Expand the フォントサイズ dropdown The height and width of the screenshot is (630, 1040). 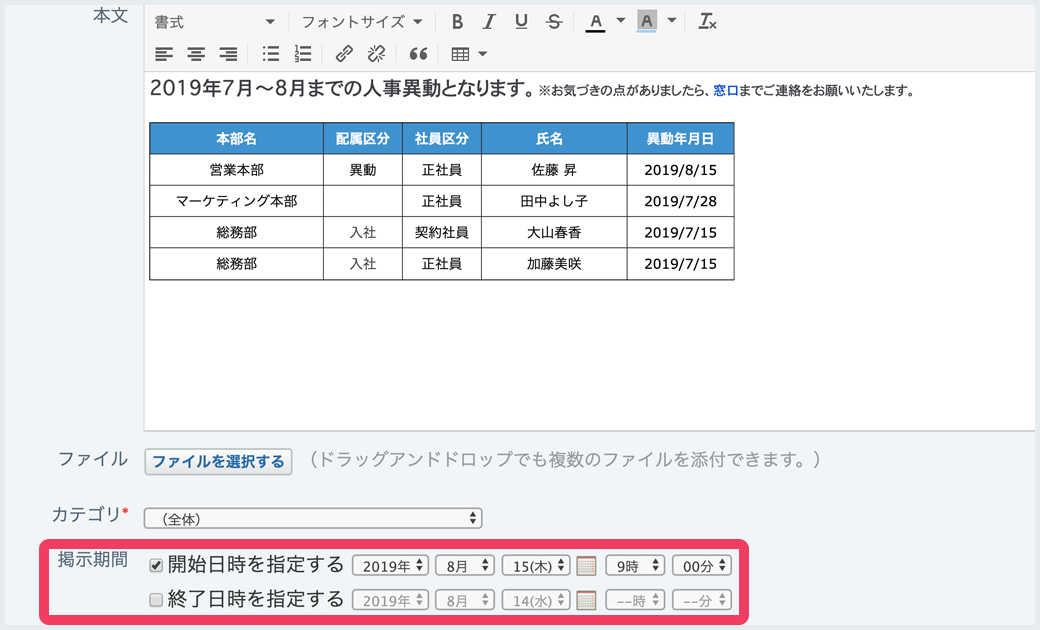tap(361, 21)
